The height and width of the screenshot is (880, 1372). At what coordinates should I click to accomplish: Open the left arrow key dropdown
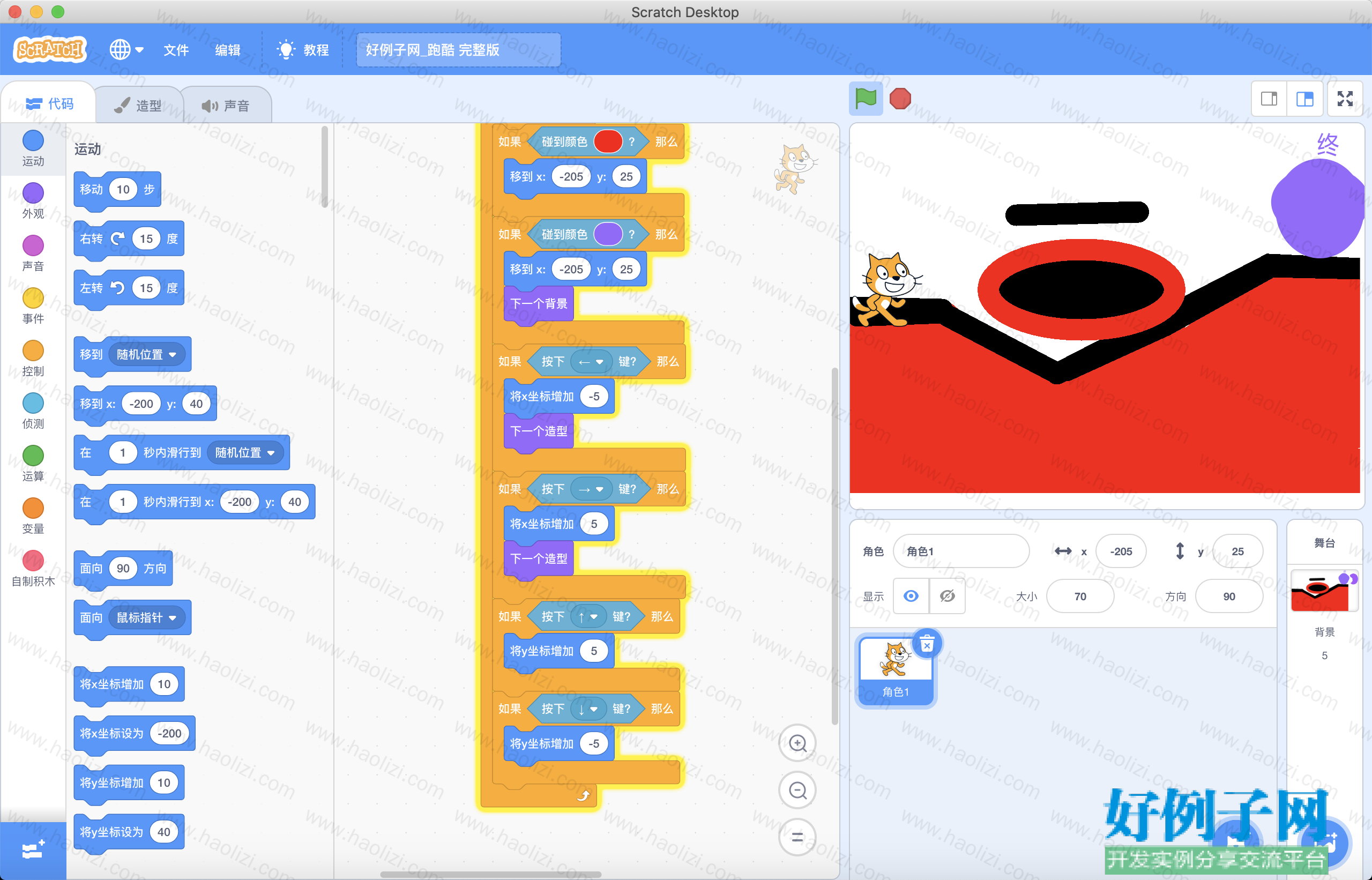[591, 362]
